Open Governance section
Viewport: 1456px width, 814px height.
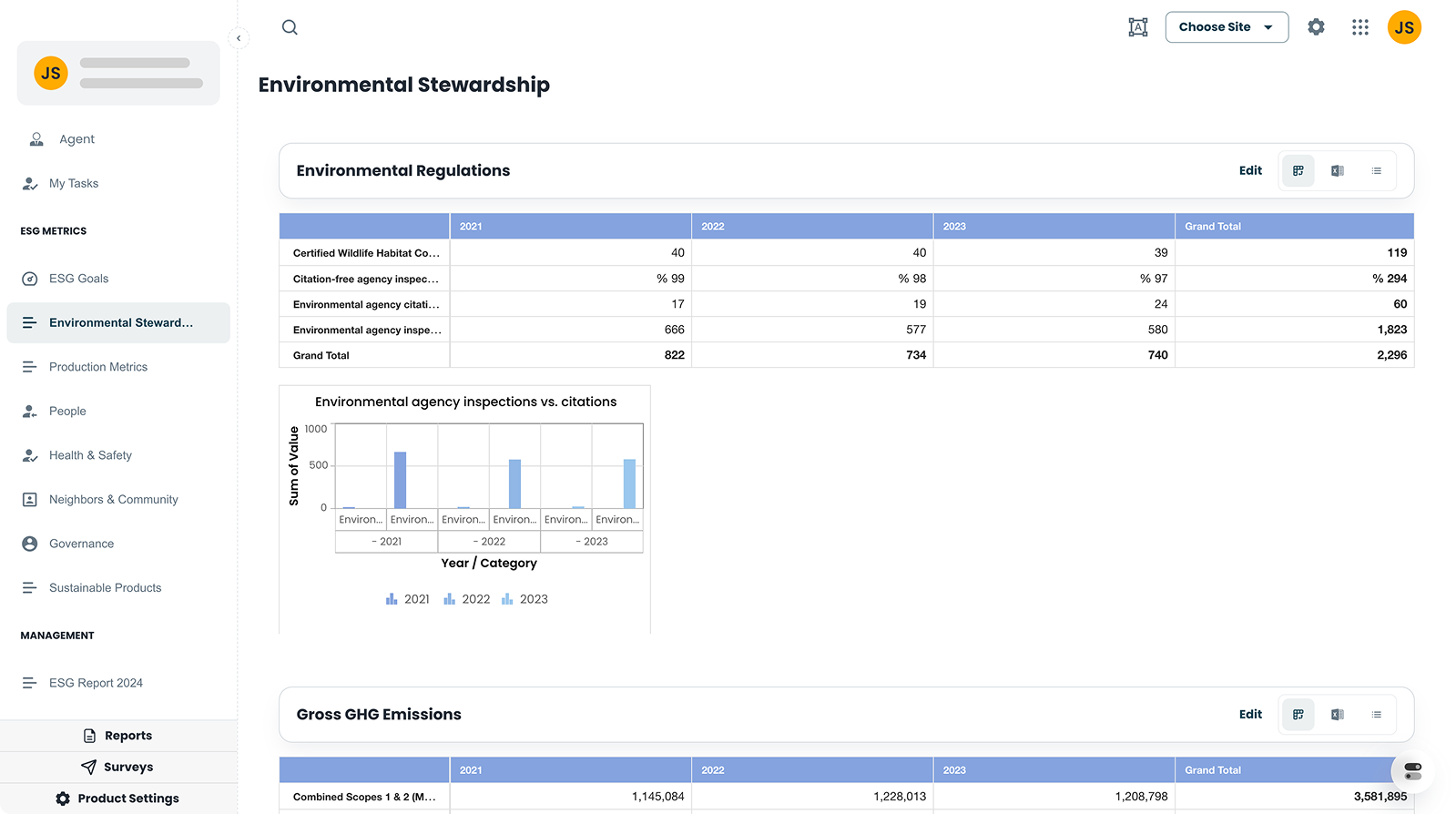(x=81, y=544)
